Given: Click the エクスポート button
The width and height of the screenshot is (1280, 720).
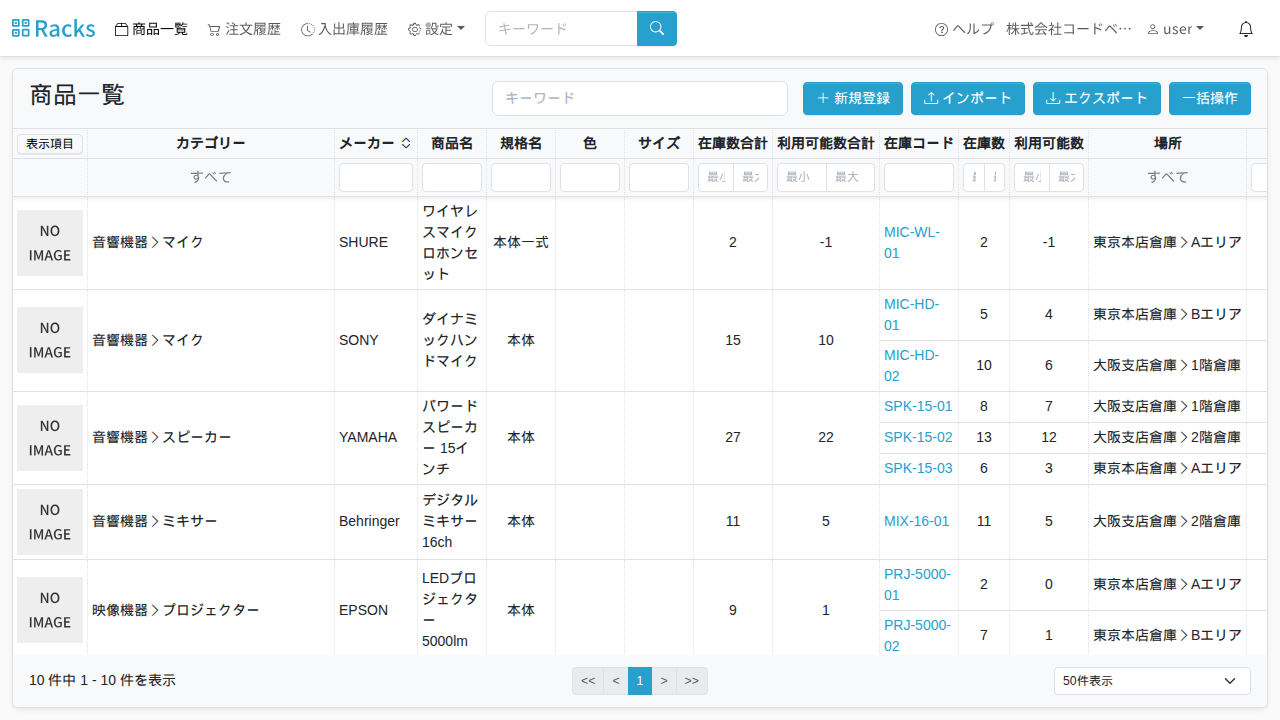Looking at the screenshot, I should coord(1097,98).
